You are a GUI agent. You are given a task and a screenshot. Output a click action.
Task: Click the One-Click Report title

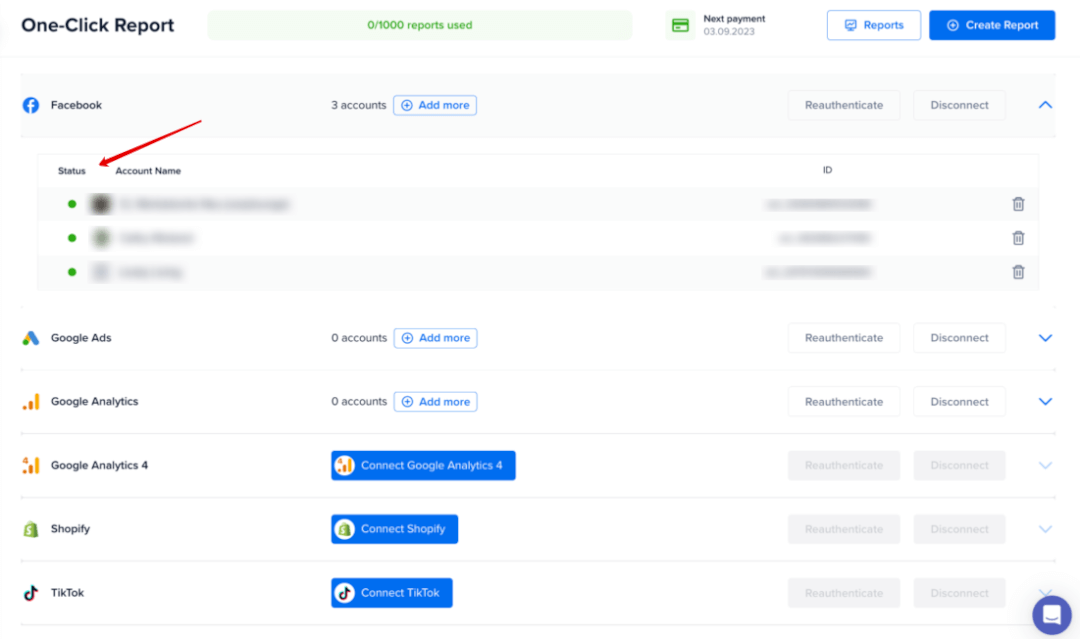98,25
